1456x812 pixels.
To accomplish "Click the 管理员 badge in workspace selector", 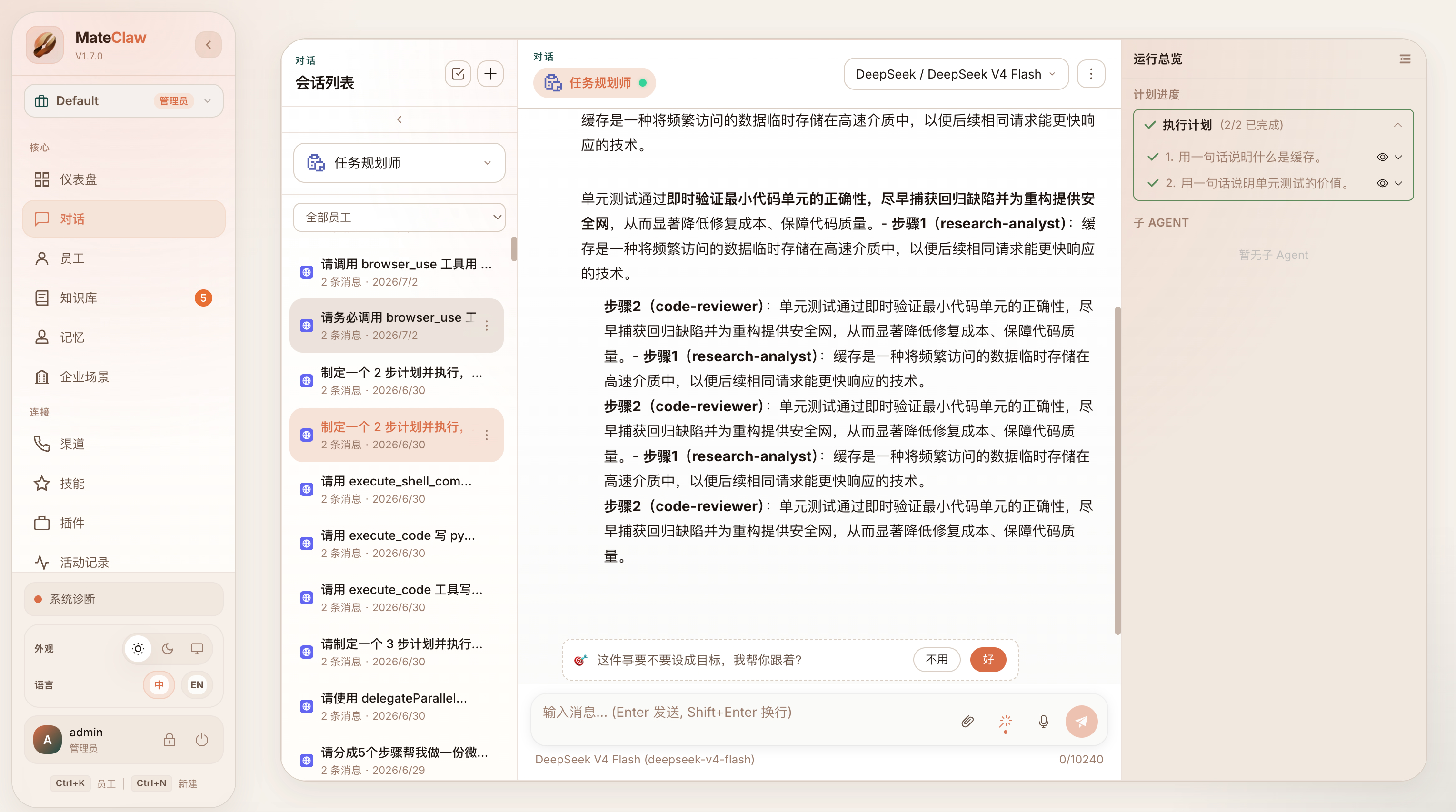I will (x=173, y=100).
